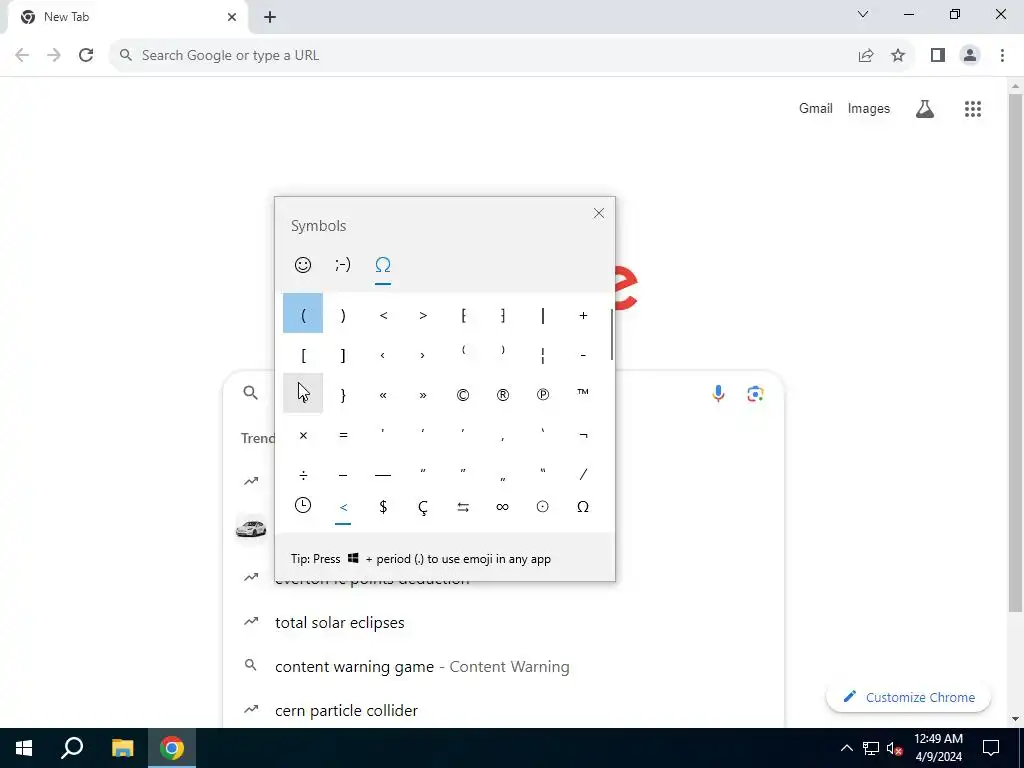Insert the long em dash symbol
Screen dimensions: 1024x768
tap(383, 475)
